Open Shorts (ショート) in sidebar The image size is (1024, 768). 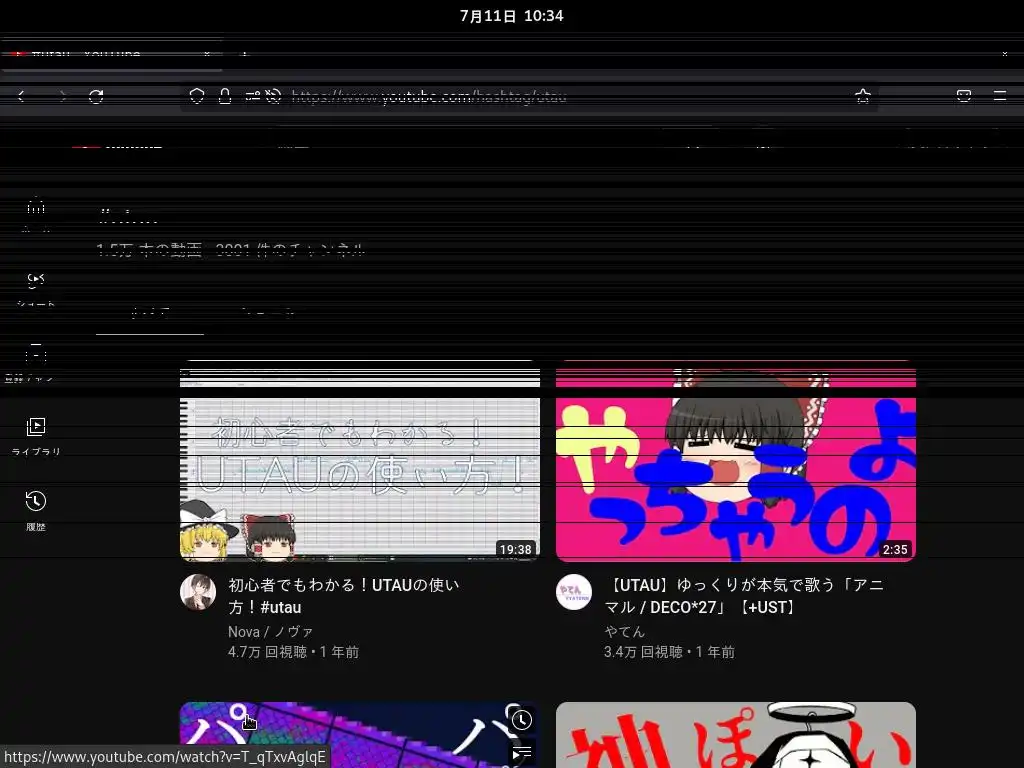click(x=36, y=289)
